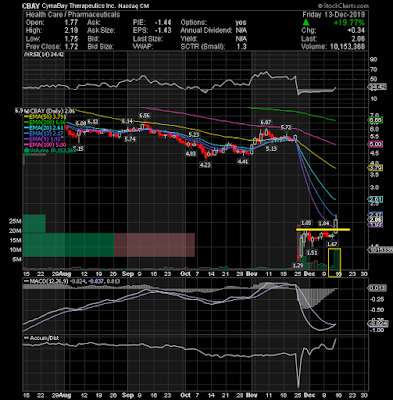This screenshot has width=393, height=400.
Task: Click the 4.23 low price annotation
Action: point(205,165)
